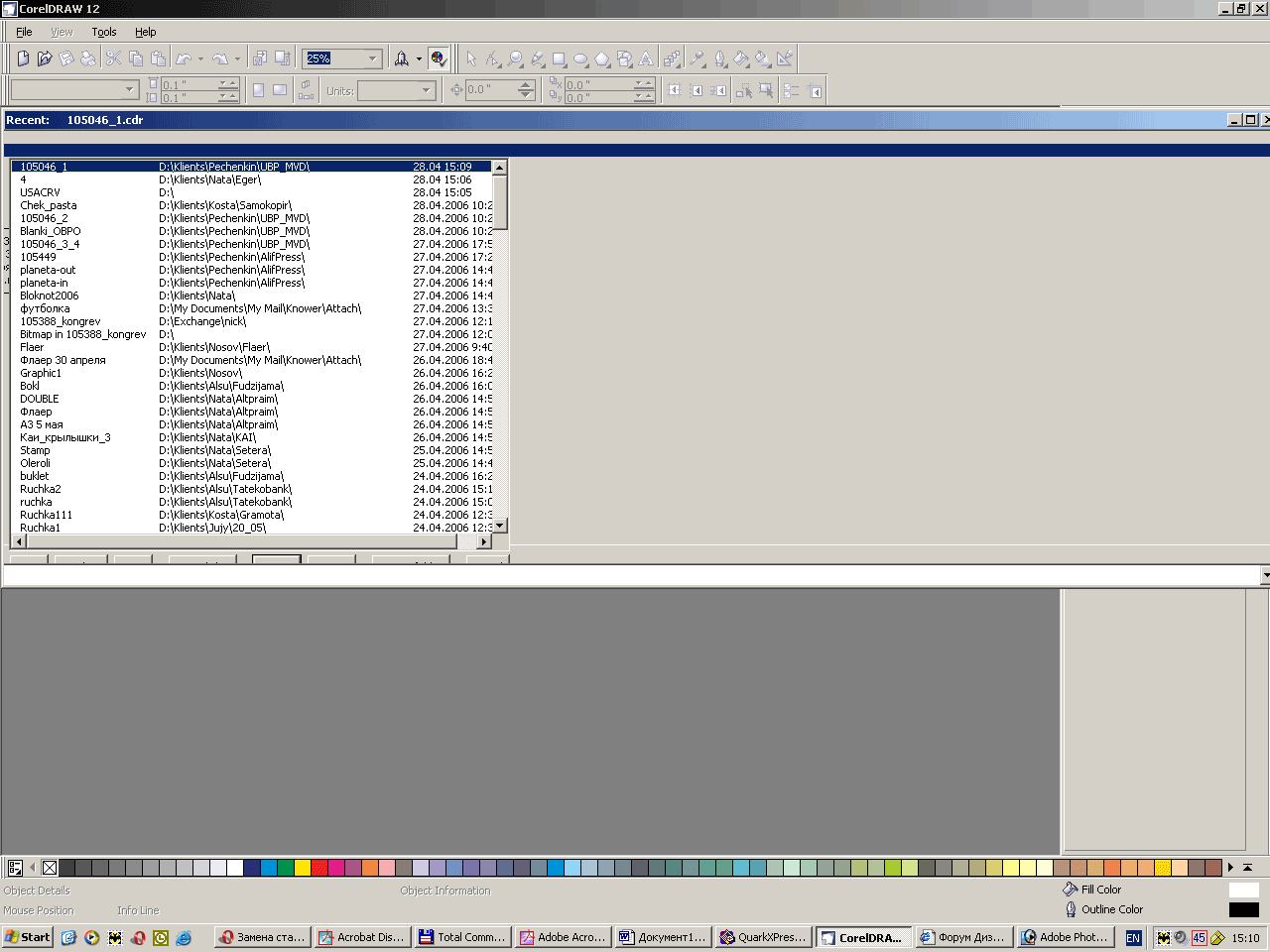Click the Copy icon

(136, 59)
